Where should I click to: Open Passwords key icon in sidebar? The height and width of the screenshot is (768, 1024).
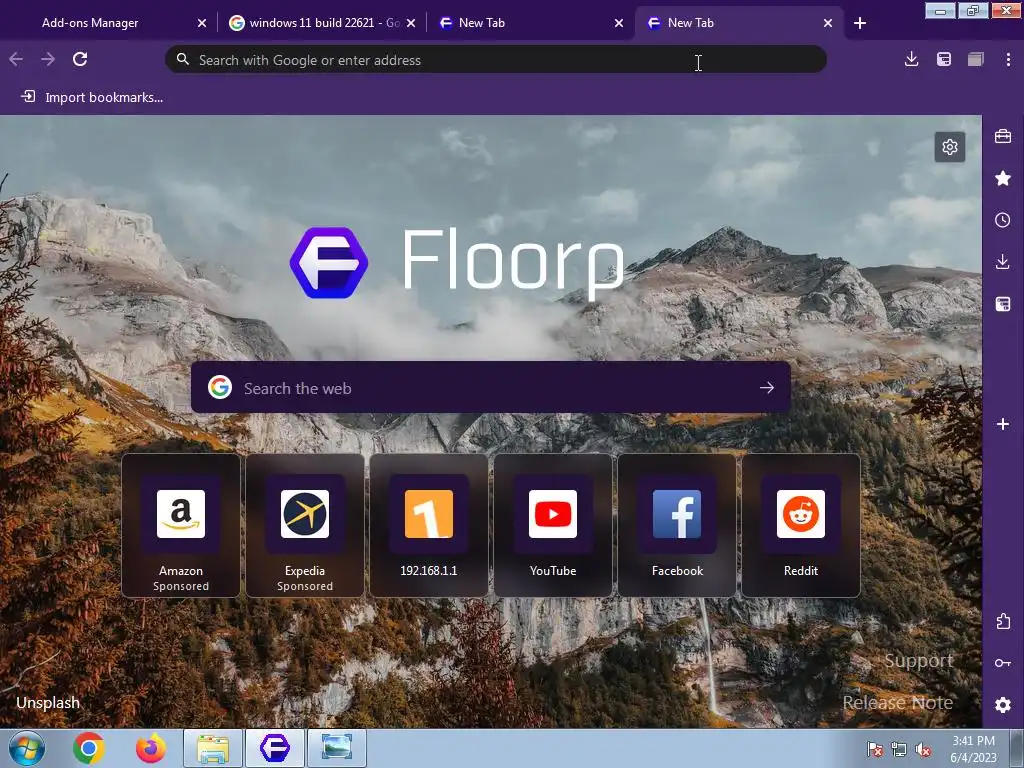(x=1002, y=663)
